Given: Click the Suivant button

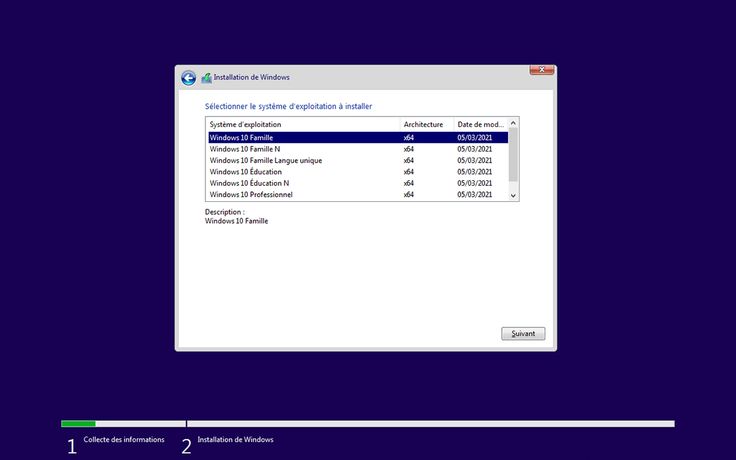Looking at the screenshot, I should pyautogui.click(x=523, y=334).
